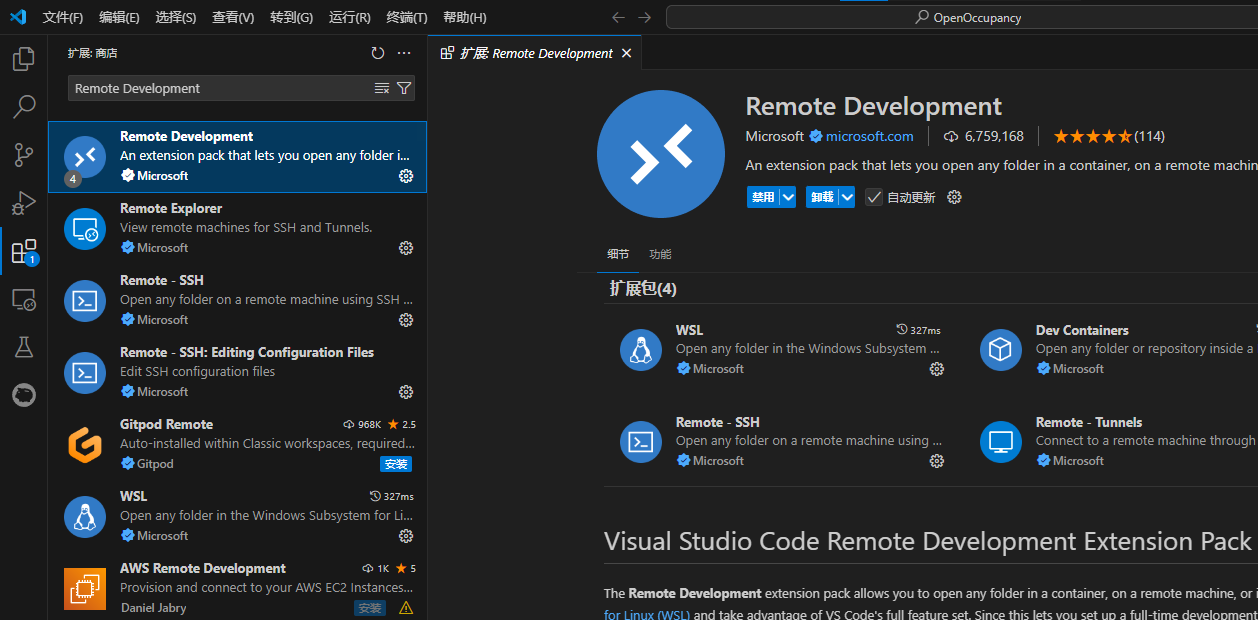Open the extensions panel more actions menu

click(x=404, y=53)
